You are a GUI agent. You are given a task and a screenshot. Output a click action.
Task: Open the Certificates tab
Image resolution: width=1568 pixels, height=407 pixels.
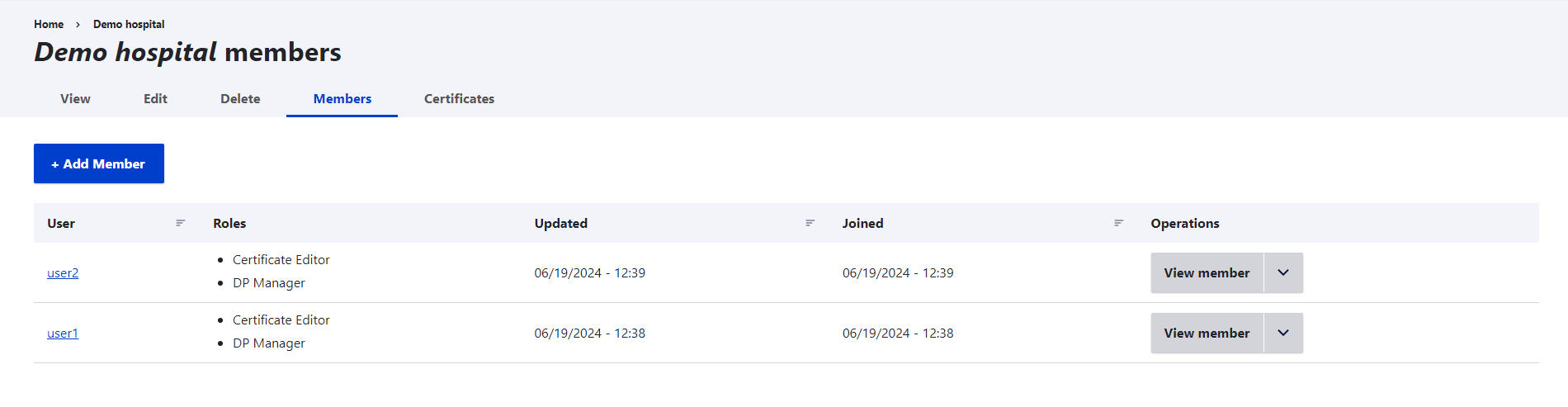459,99
